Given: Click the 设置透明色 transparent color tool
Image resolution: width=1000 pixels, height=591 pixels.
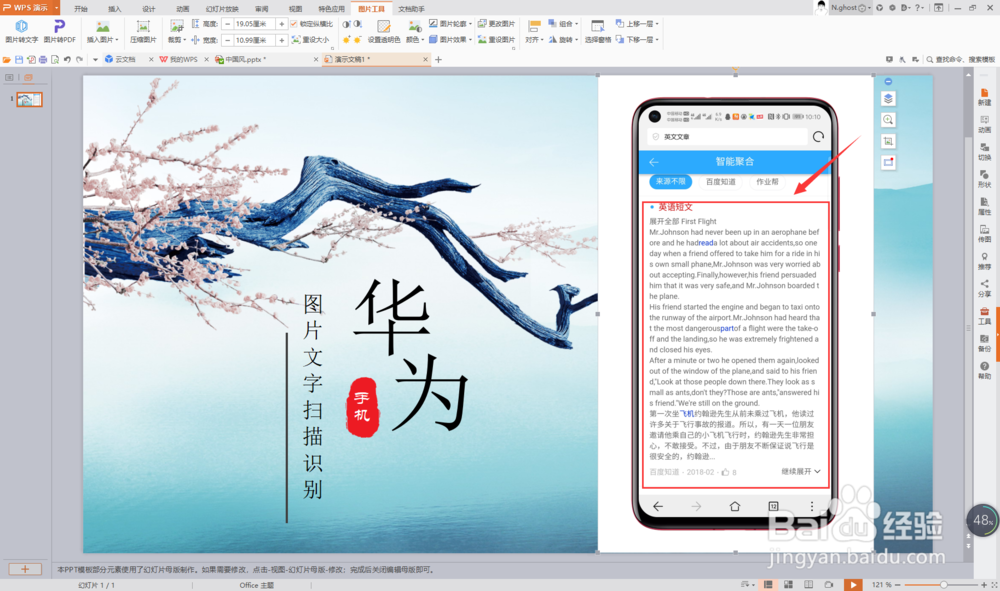Looking at the screenshot, I should point(384,31).
